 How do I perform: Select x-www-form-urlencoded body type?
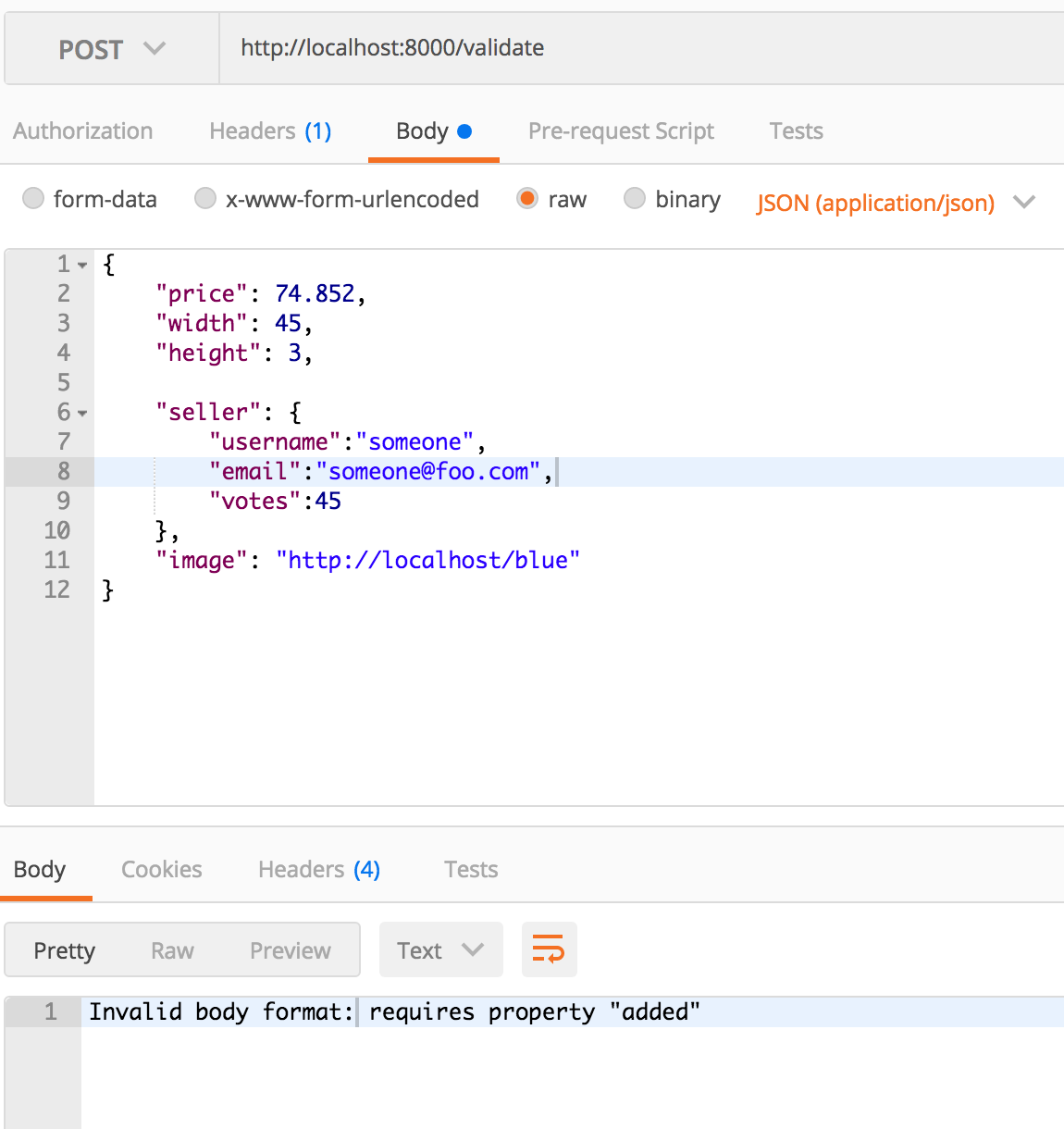click(x=204, y=198)
